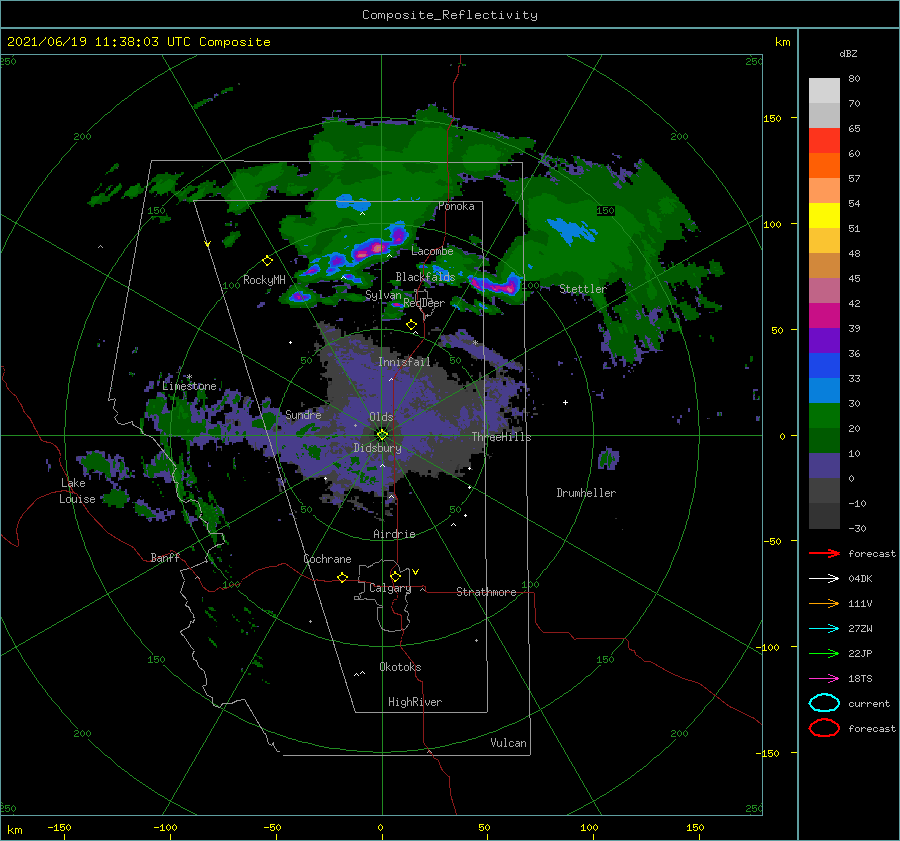Select the Stettler label
Image resolution: width=900 pixels, height=841 pixels.
pyautogui.click(x=583, y=289)
